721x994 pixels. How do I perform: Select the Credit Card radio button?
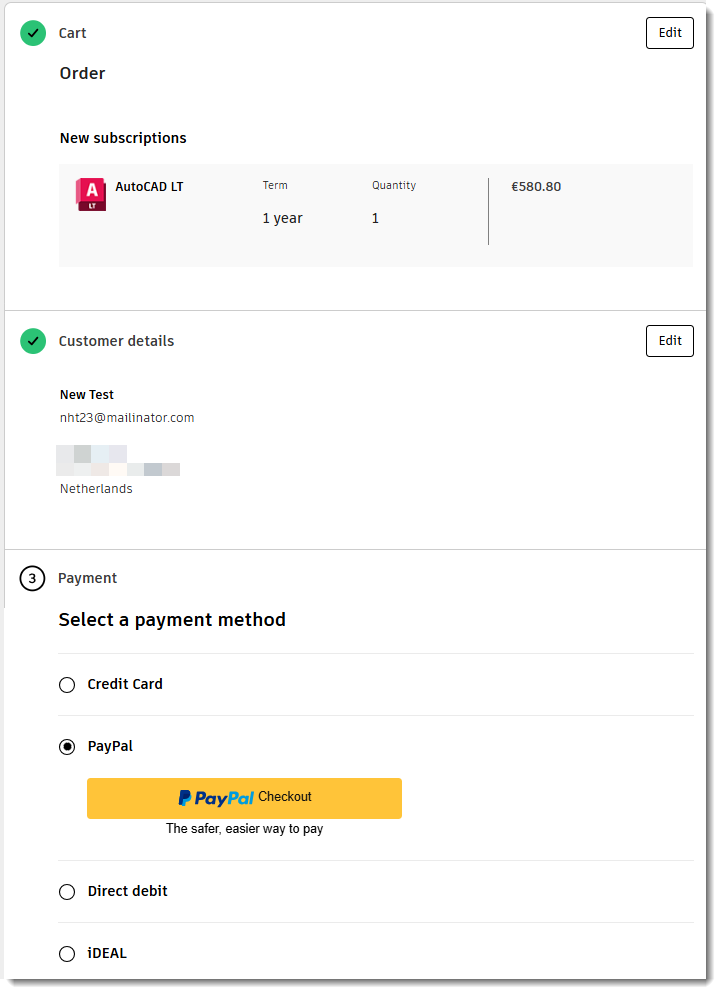[67, 685]
